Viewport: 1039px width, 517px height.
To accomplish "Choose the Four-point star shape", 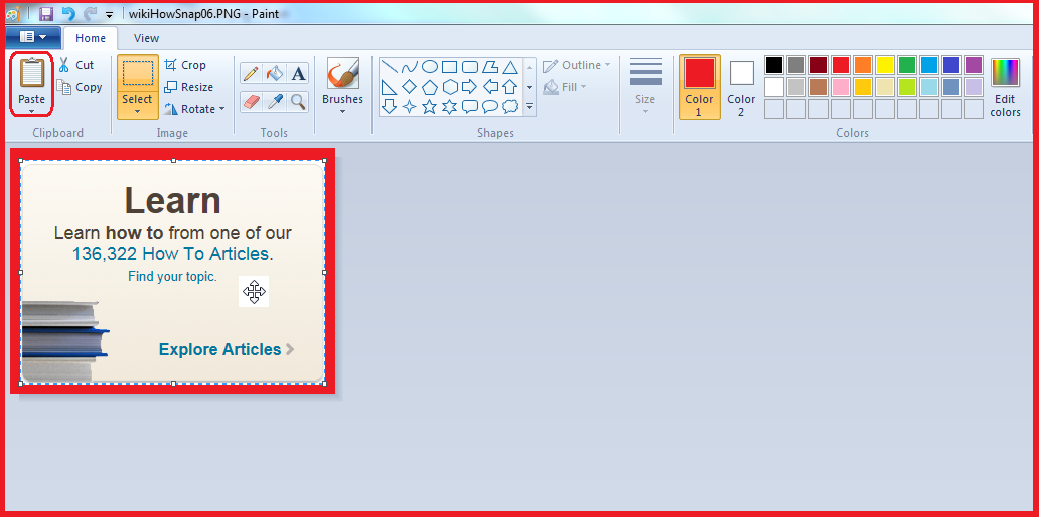I will click(x=410, y=106).
